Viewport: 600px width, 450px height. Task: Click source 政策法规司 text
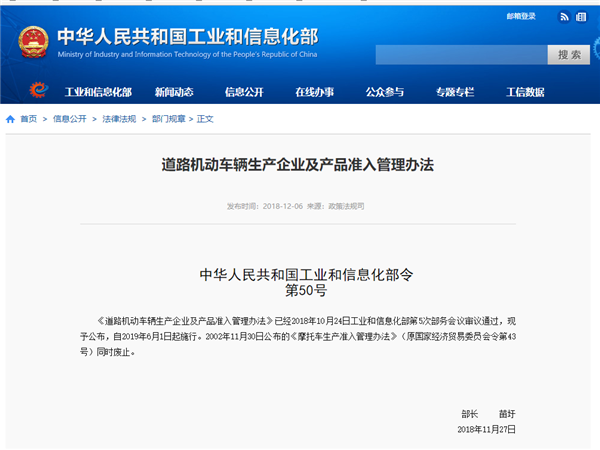(346, 206)
